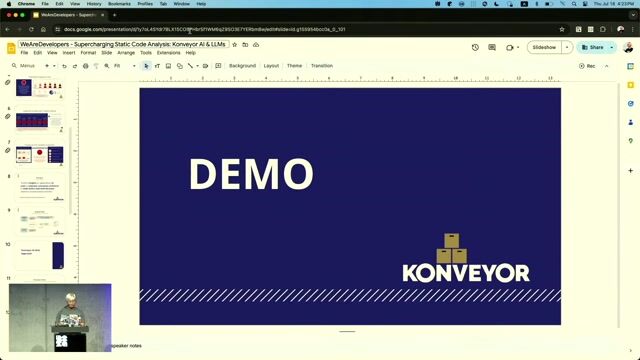640x360 pixels.
Task: Open Tasks in side panel
Action: tap(631, 104)
